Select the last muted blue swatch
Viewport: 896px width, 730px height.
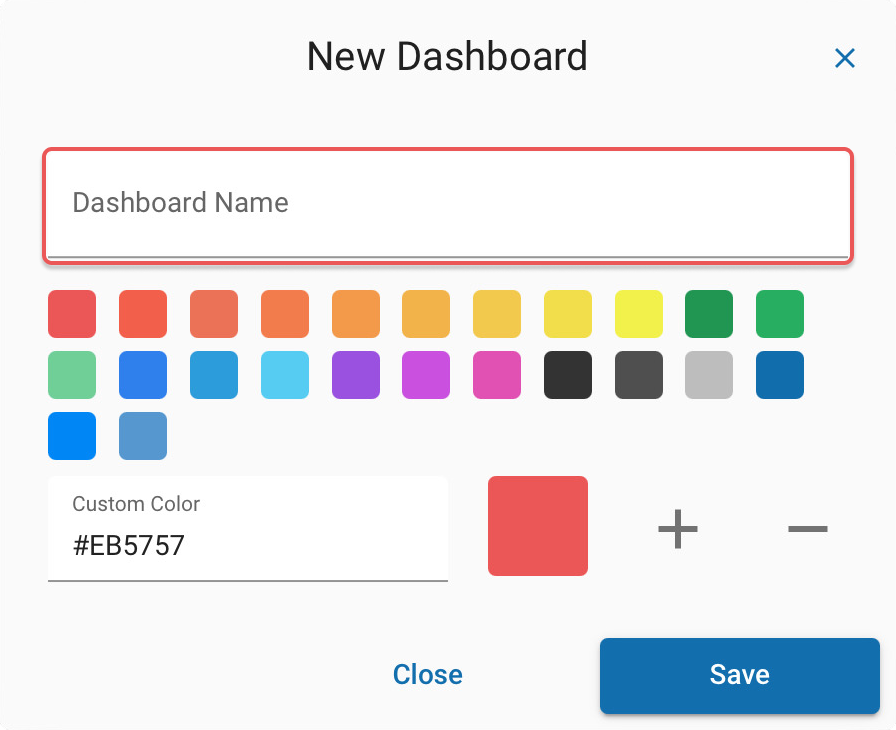pos(143,436)
